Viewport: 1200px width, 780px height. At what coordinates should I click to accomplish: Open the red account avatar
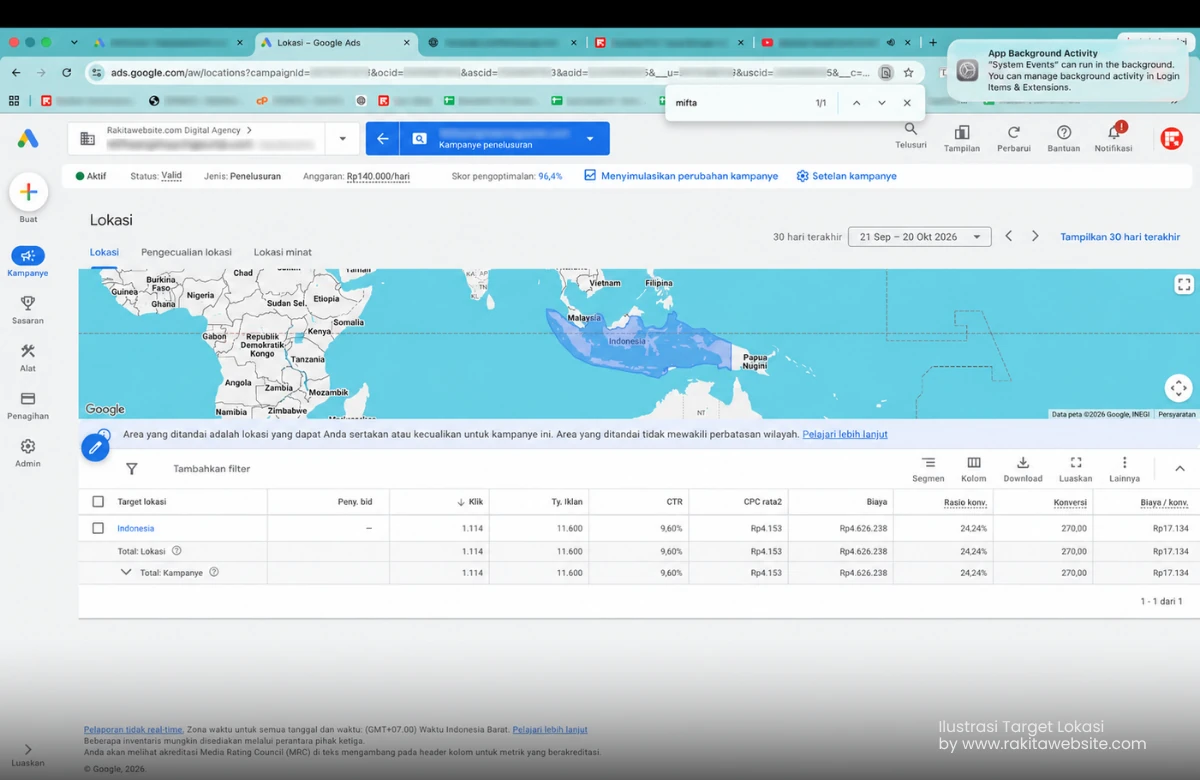1172,139
